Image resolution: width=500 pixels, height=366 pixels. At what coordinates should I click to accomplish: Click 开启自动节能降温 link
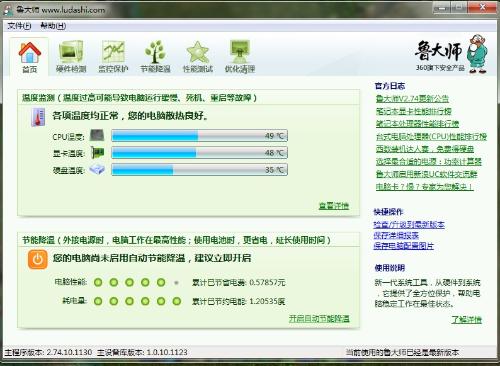click(319, 319)
